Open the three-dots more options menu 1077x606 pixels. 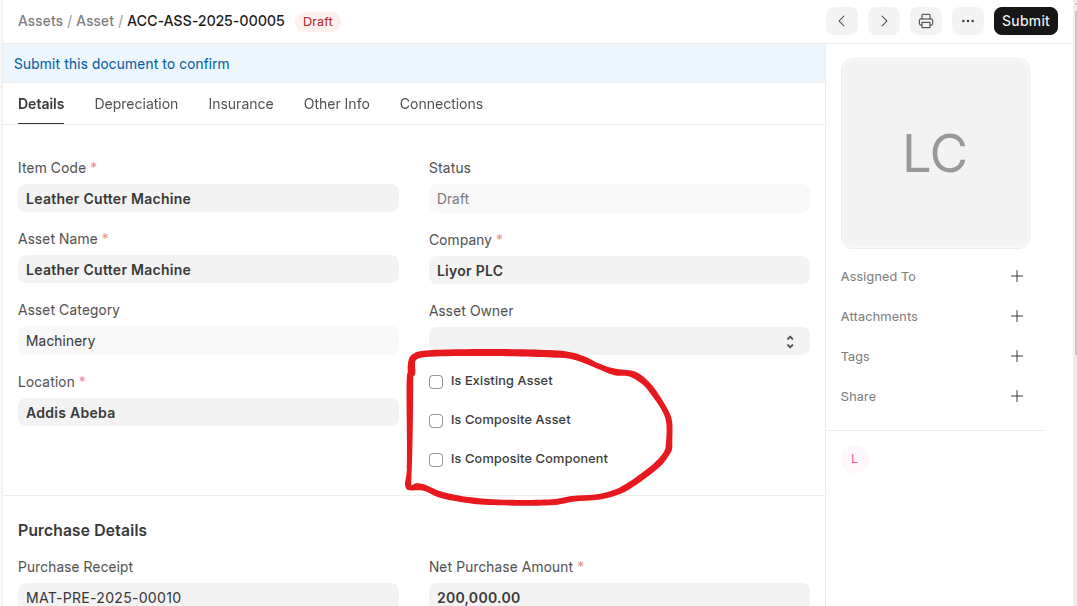[968, 21]
